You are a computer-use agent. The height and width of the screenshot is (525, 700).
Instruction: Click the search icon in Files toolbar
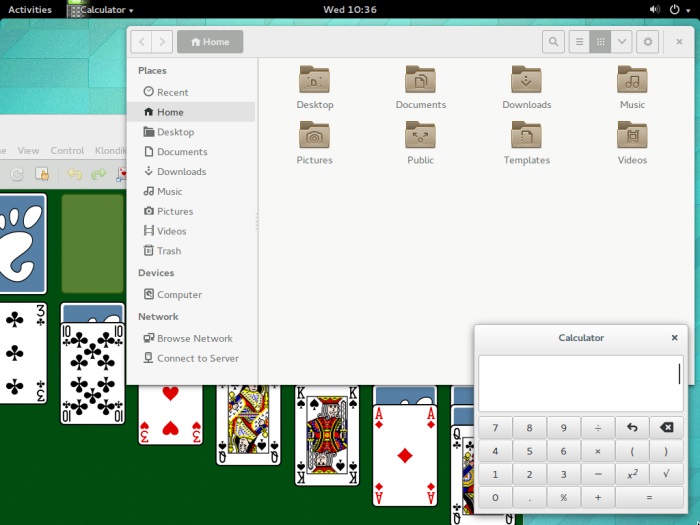pyautogui.click(x=553, y=42)
